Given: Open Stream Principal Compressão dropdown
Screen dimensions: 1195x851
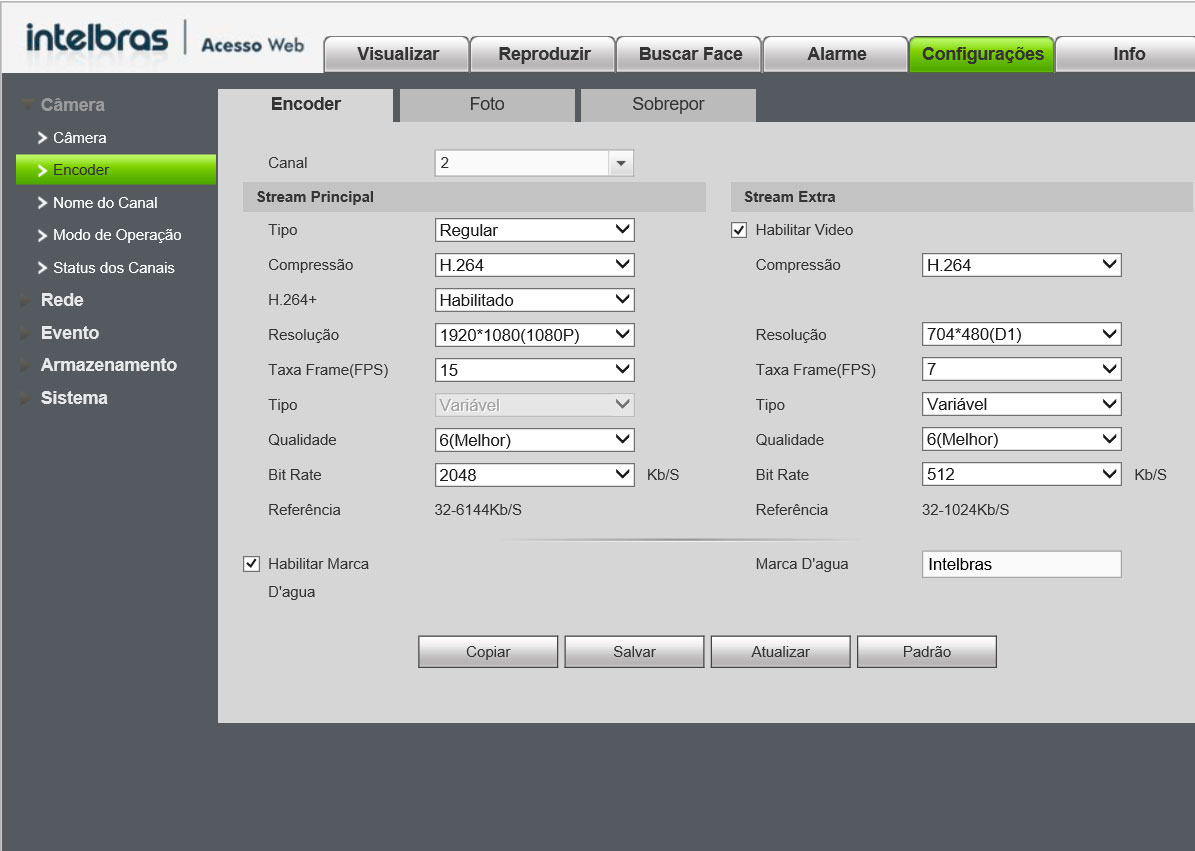Looking at the screenshot, I should (534, 265).
